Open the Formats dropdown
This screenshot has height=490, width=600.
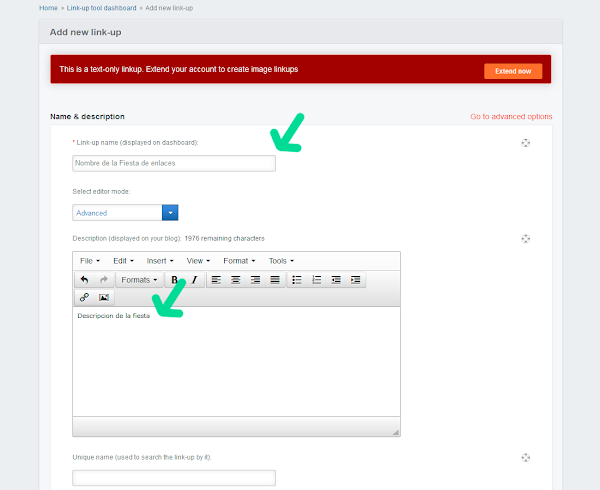tap(139, 280)
